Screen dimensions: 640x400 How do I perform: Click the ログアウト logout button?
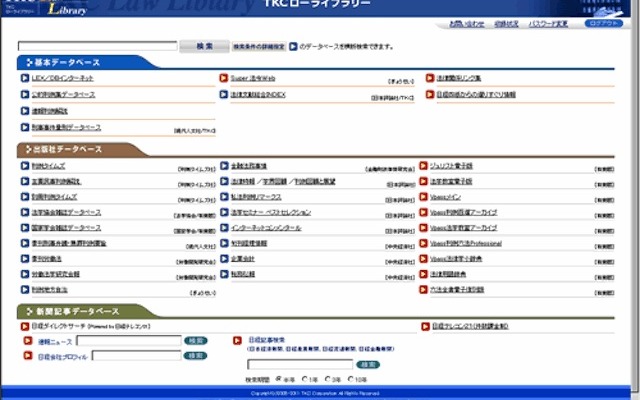[x=604, y=24]
